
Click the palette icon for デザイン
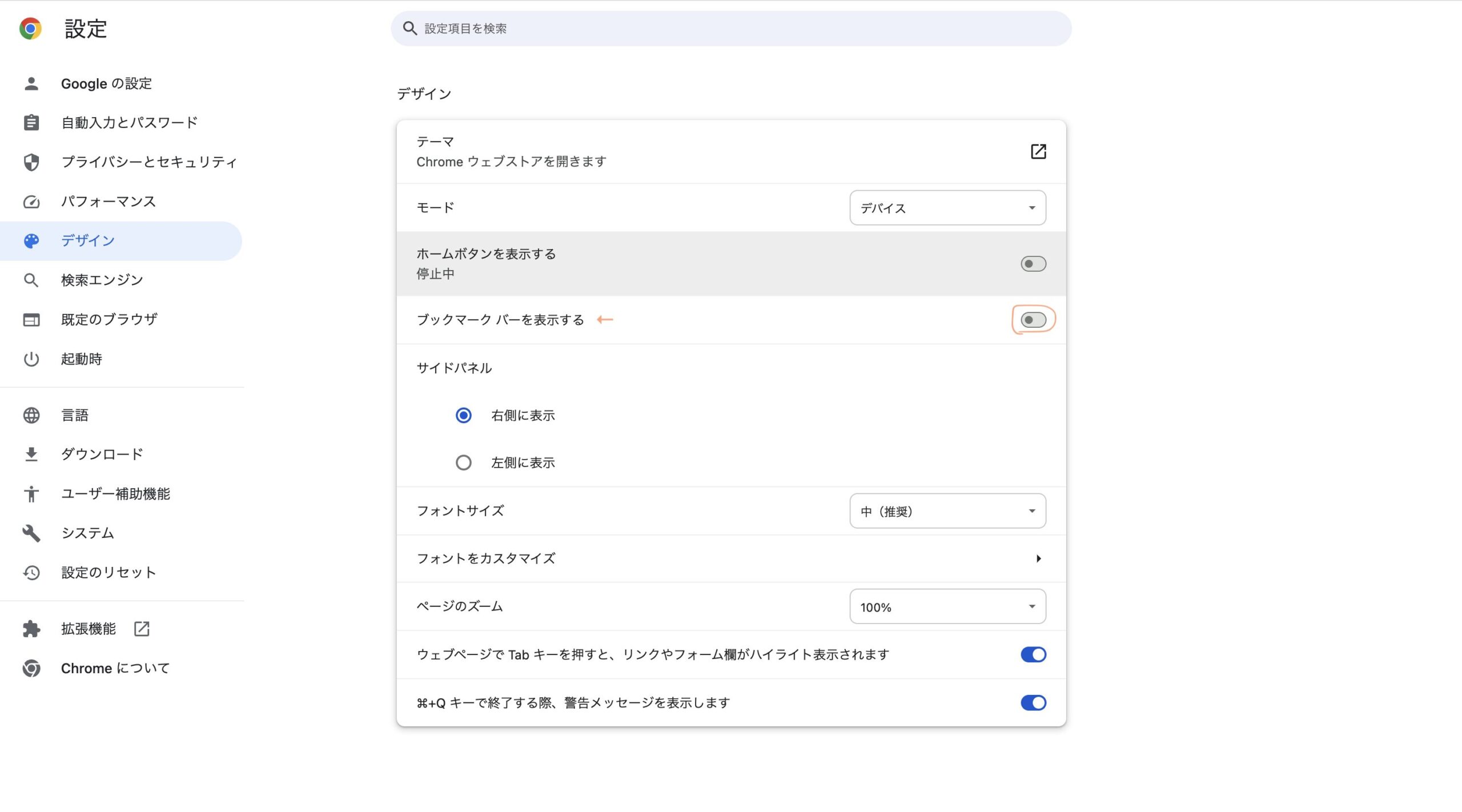[x=31, y=241]
